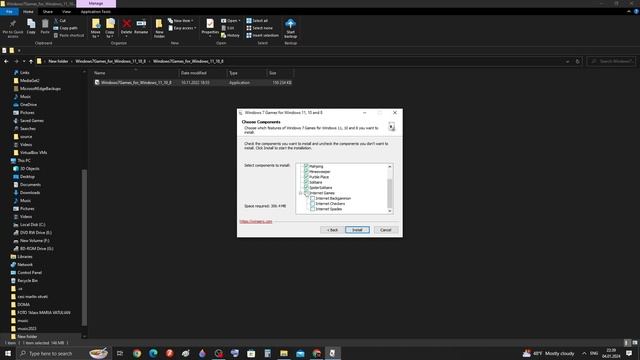Open Chrome from the taskbar
The height and width of the screenshot is (360, 640).
(x=137, y=353)
